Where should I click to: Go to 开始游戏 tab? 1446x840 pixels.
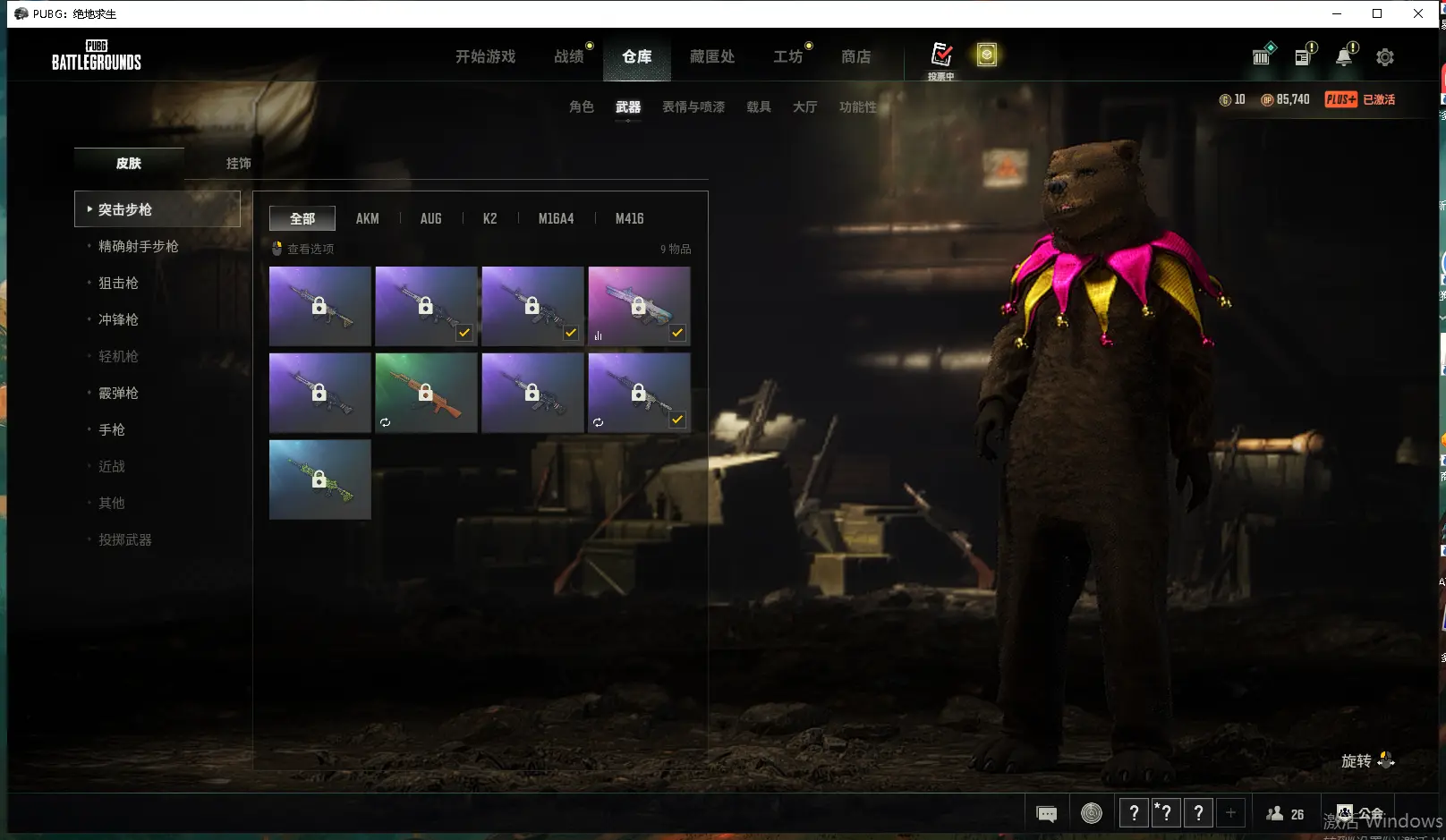485,56
